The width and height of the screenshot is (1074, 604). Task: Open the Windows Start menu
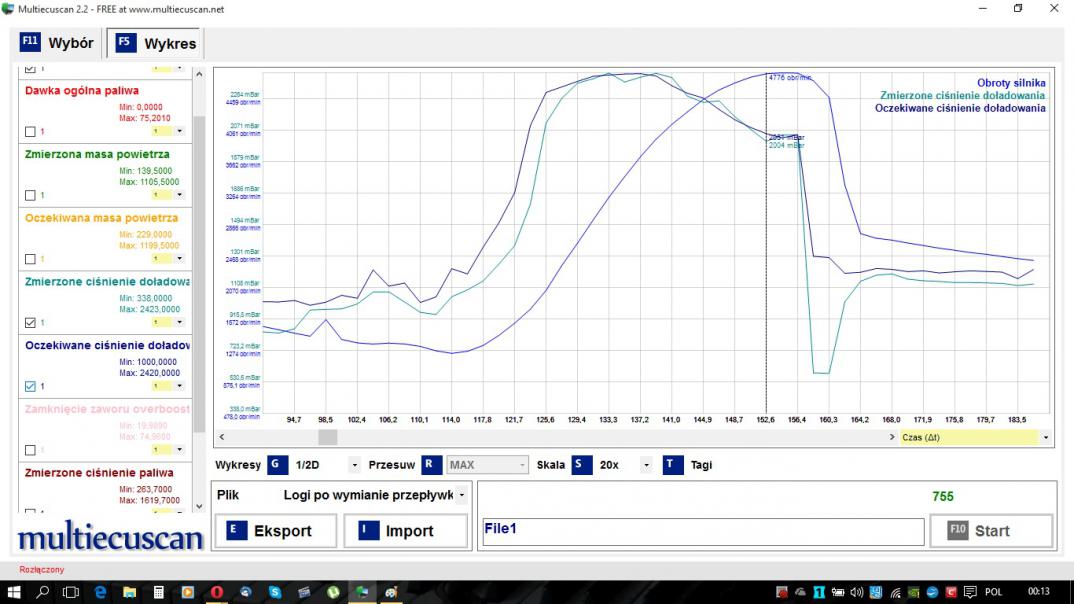click(x=14, y=592)
